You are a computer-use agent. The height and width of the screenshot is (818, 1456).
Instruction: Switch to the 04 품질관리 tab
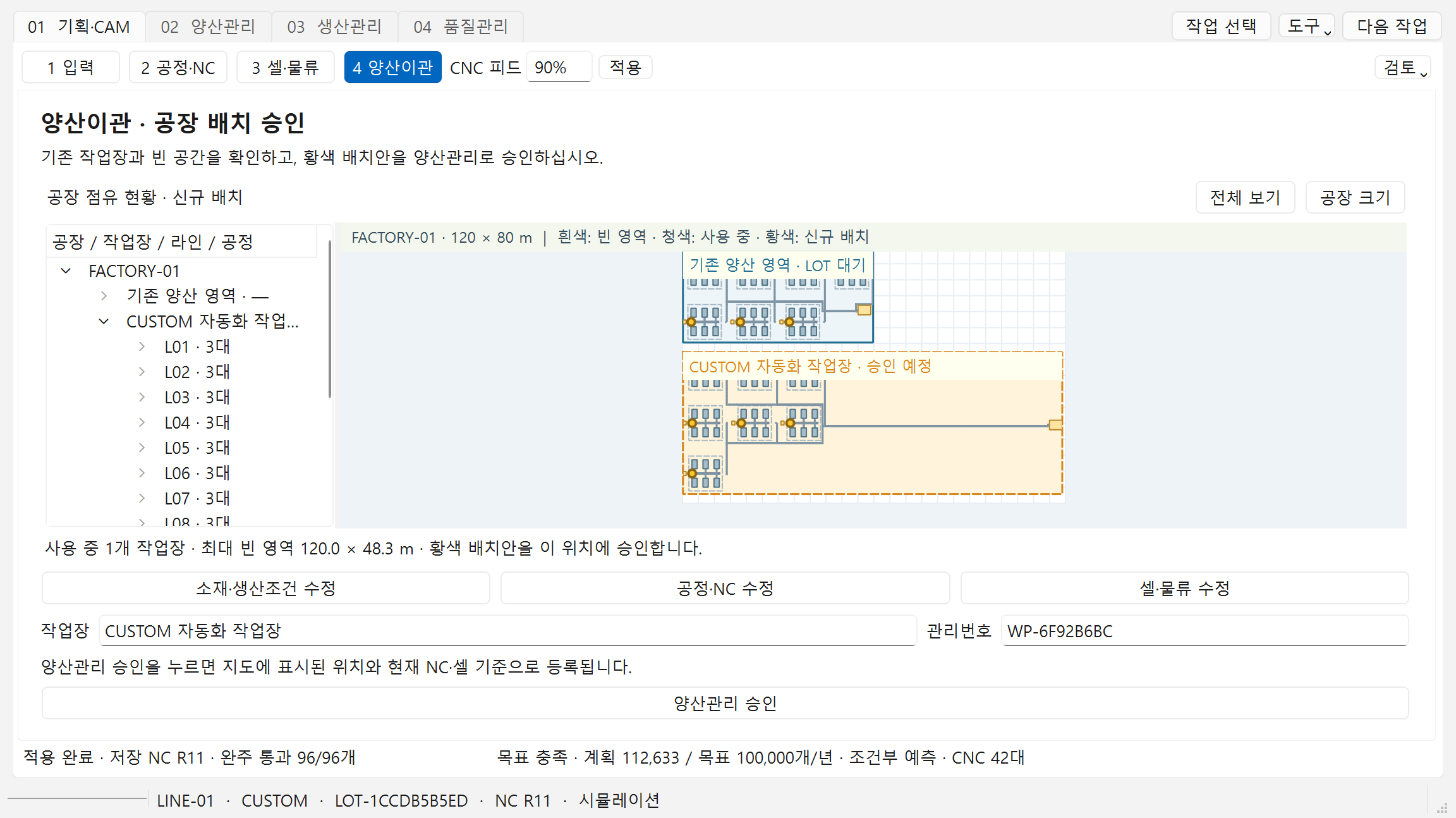pos(461,27)
